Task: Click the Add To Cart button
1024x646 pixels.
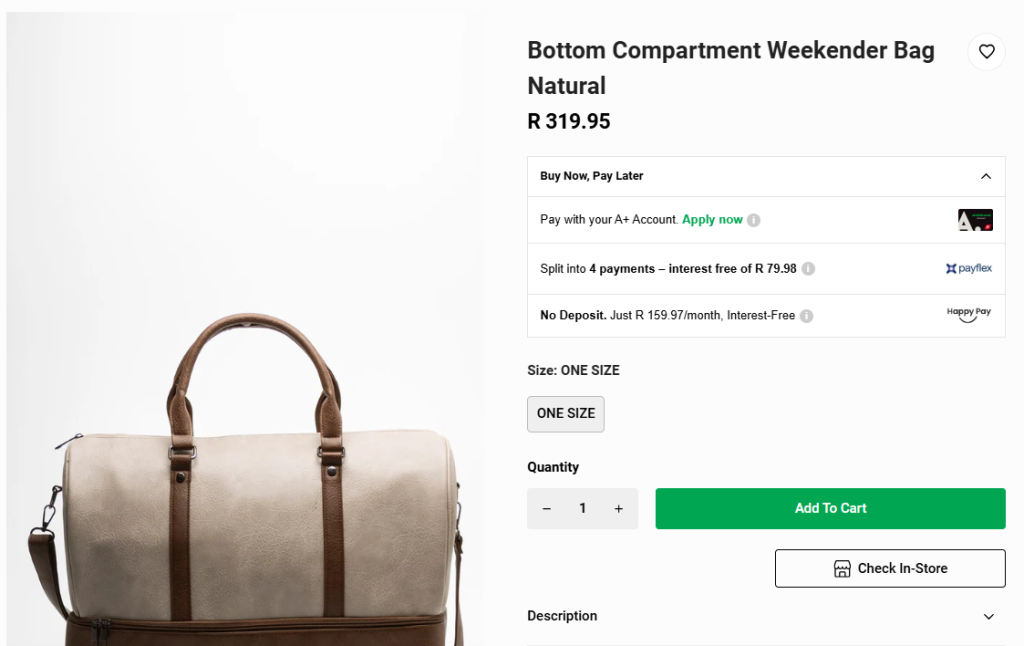Action: [830, 508]
